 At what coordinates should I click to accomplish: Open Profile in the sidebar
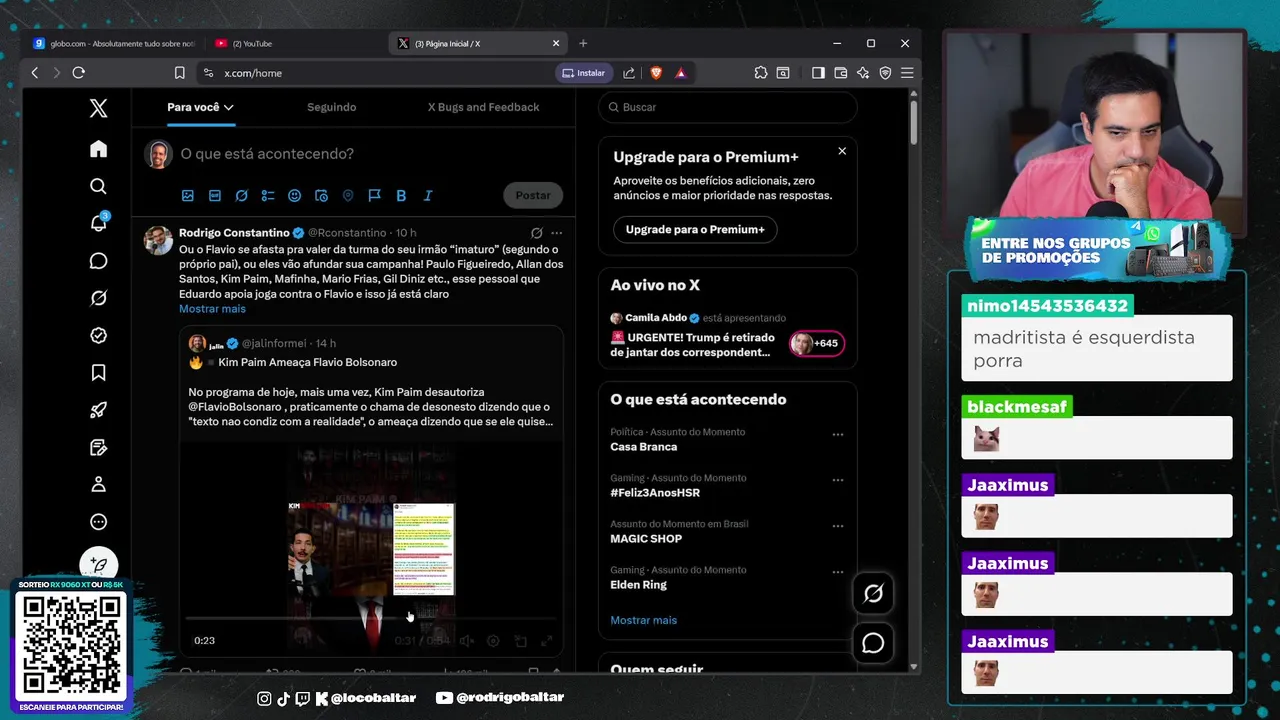[98, 485]
